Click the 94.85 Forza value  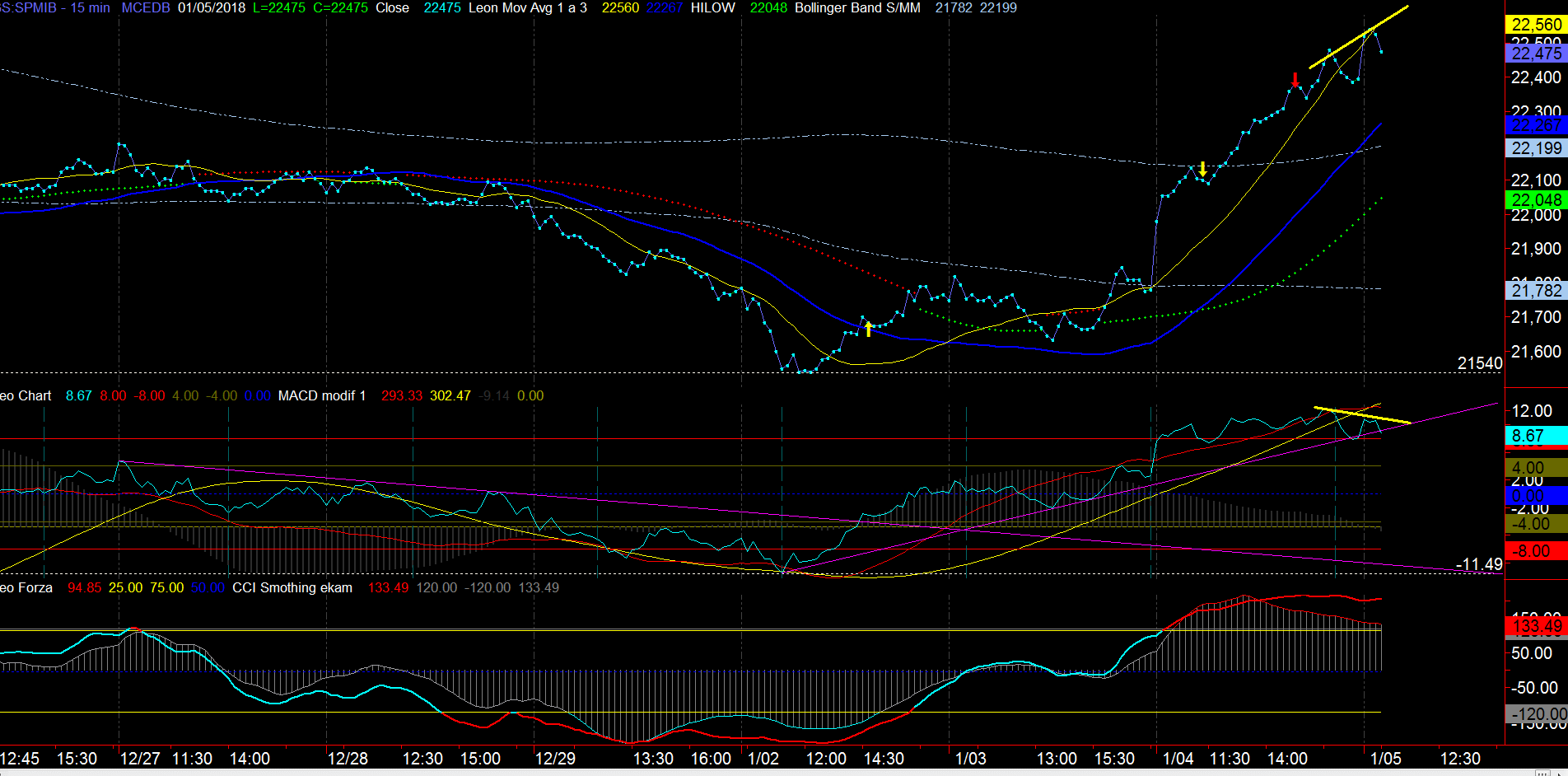85,588
